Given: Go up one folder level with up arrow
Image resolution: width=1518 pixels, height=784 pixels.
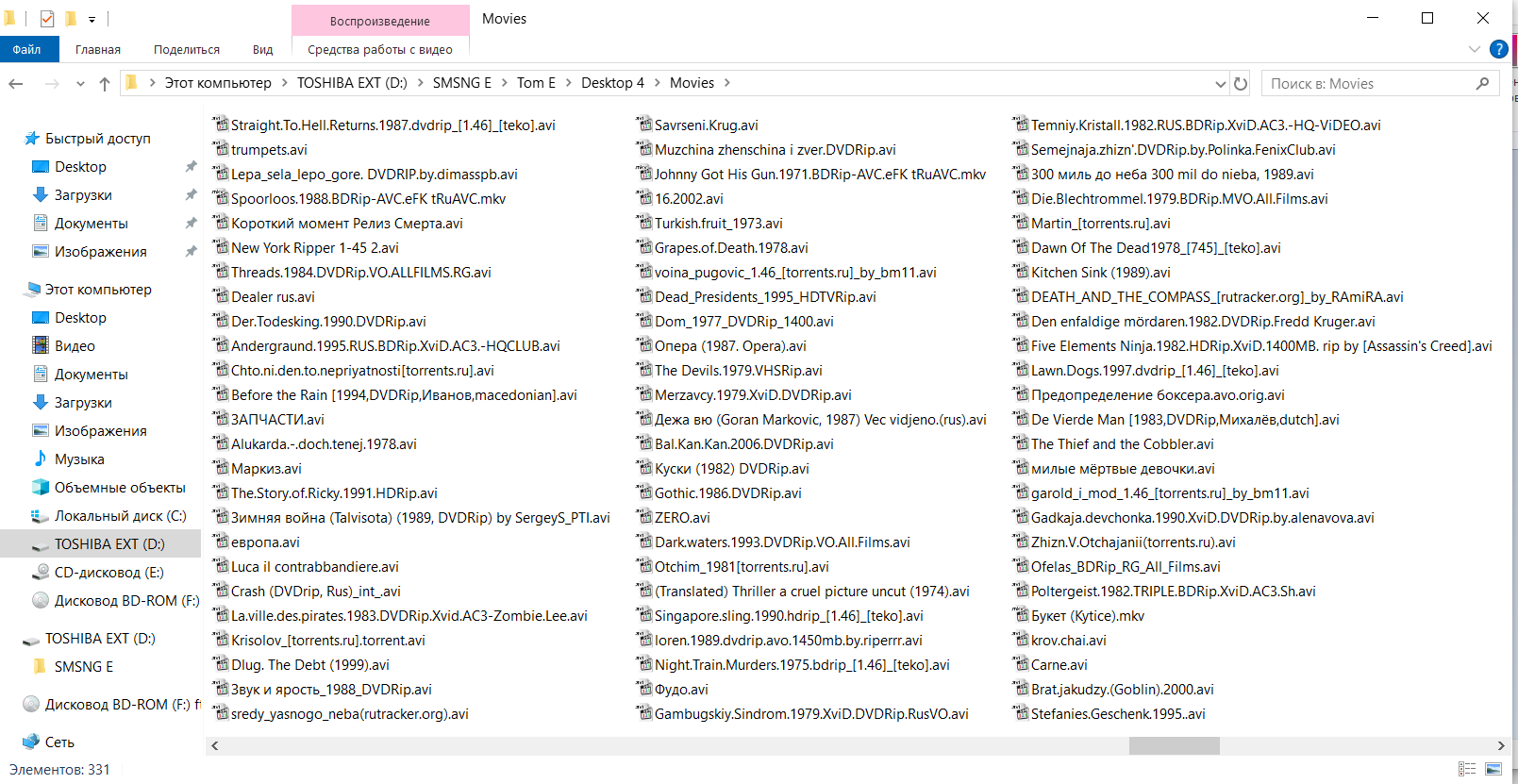Looking at the screenshot, I should point(105,84).
